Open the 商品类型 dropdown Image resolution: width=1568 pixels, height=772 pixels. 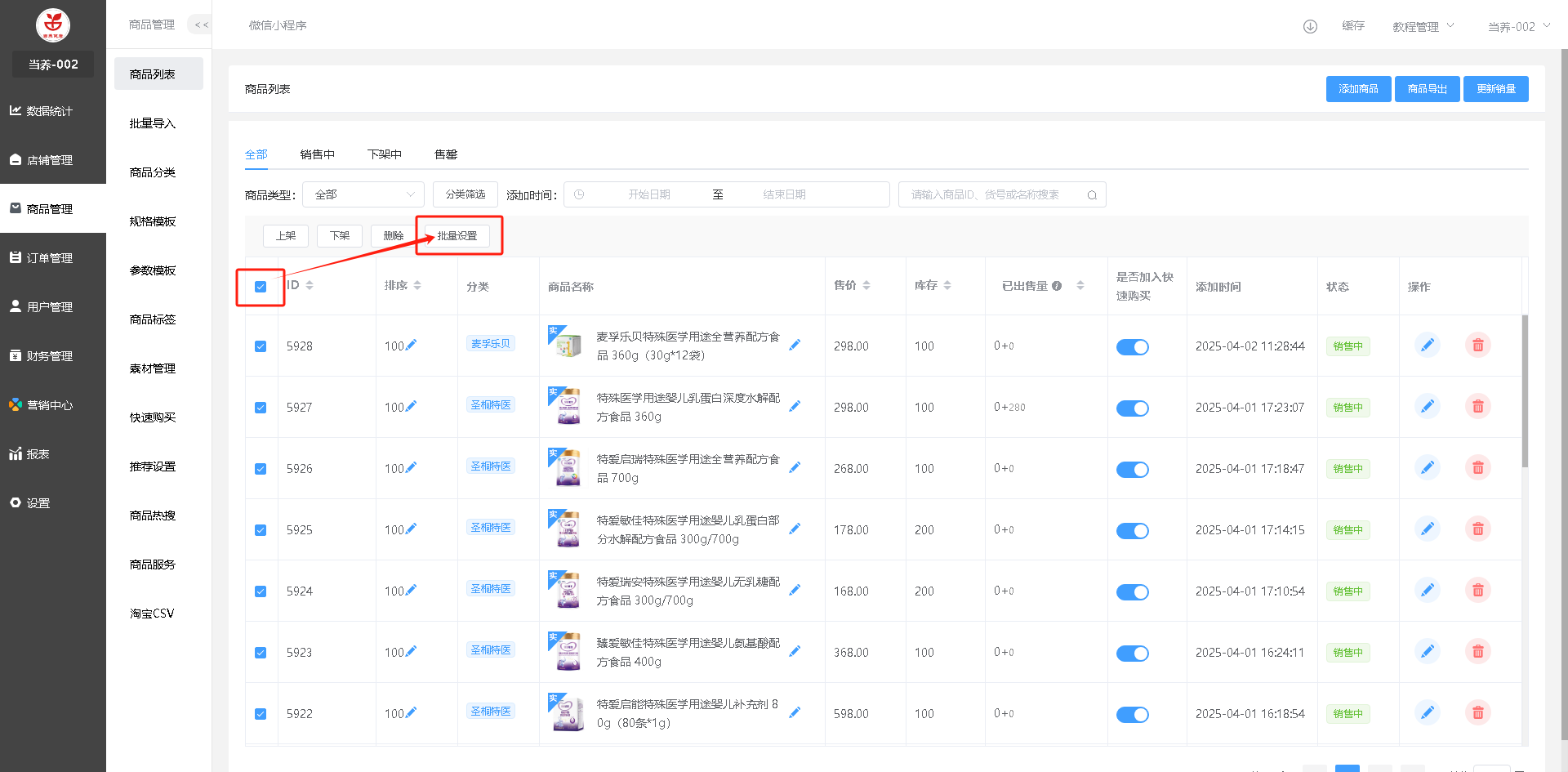point(363,194)
